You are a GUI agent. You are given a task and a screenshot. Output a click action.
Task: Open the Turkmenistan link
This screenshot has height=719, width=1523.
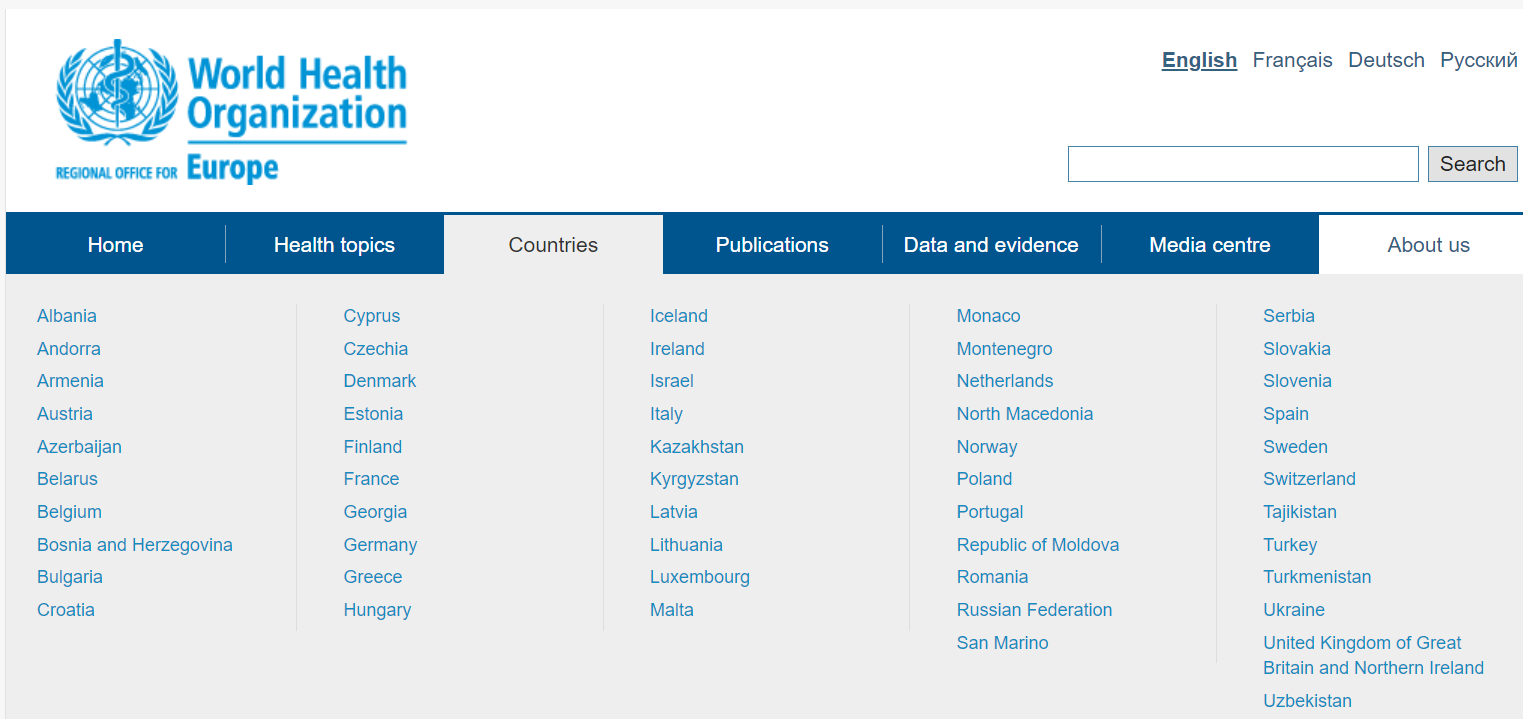[1317, 577]
